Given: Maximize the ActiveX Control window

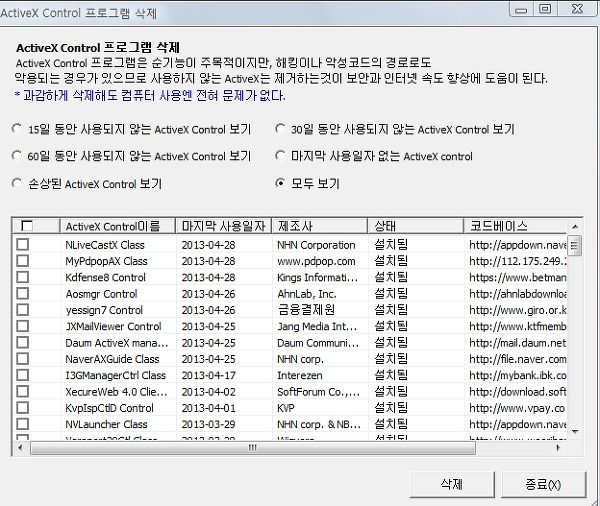Looking at the screenshot, I should (545, 9).
